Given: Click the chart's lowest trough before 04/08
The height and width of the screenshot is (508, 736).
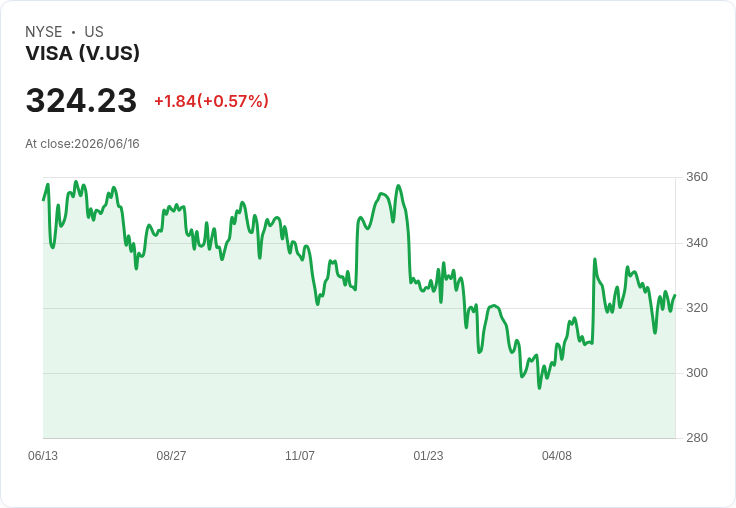Looking at the screenshot, I should (539, 388).
